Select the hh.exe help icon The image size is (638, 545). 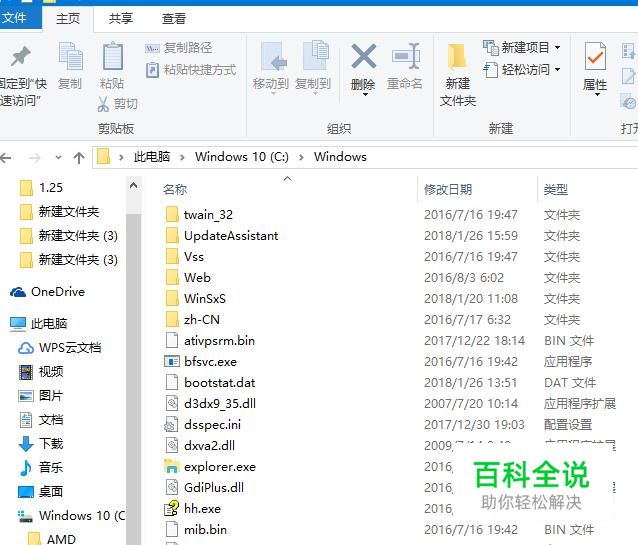[171, 508]
